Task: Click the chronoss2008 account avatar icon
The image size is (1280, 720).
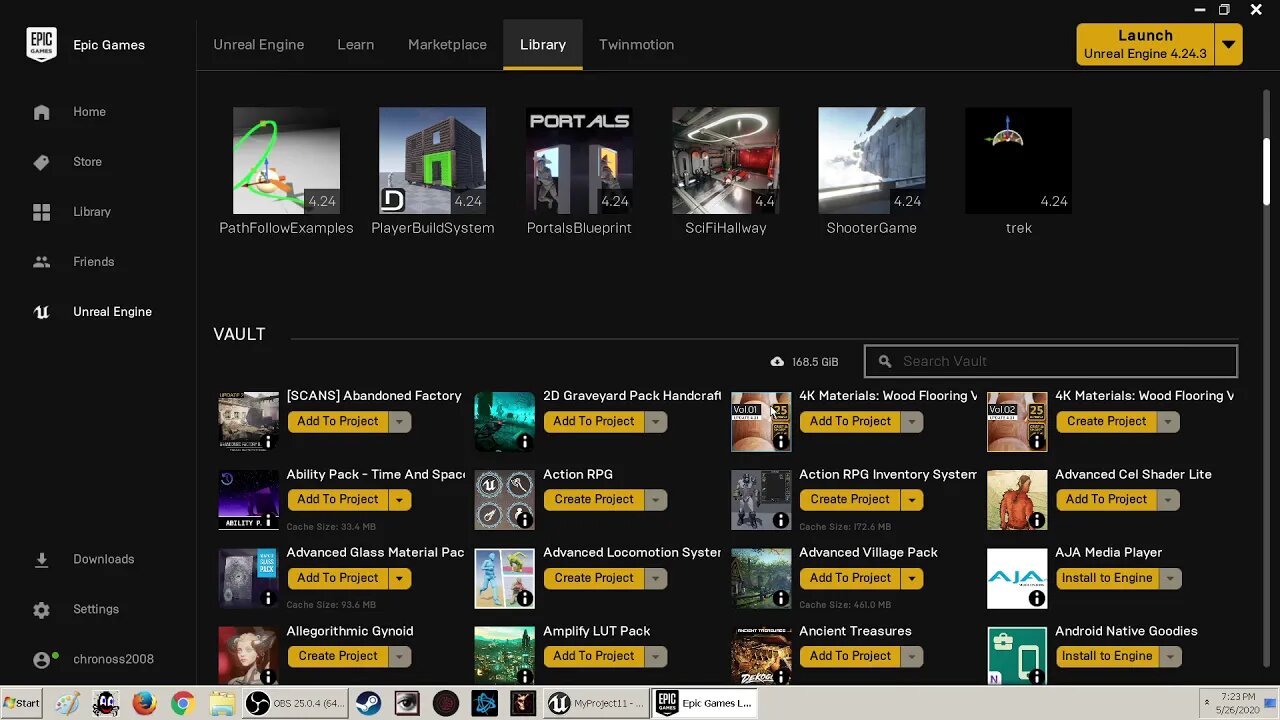Action: [x=41, y=660]
